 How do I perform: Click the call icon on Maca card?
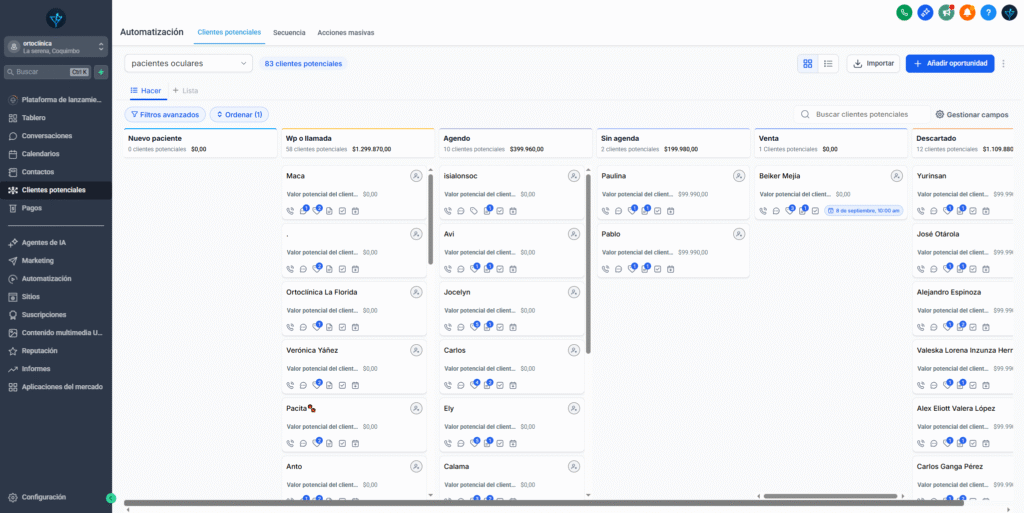(x=290, y=211)
